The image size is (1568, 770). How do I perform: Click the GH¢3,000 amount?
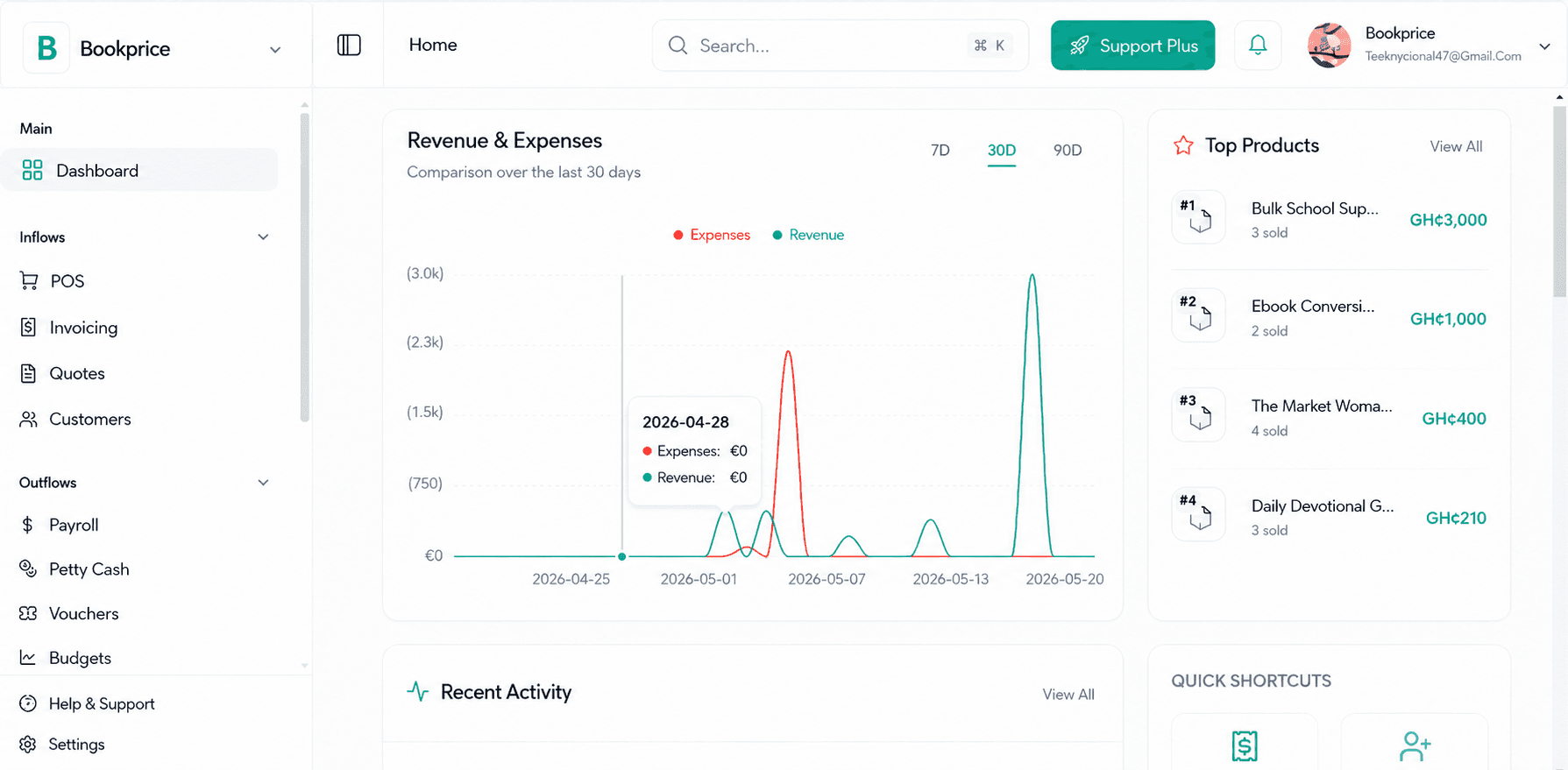(x=1448, y=220)
